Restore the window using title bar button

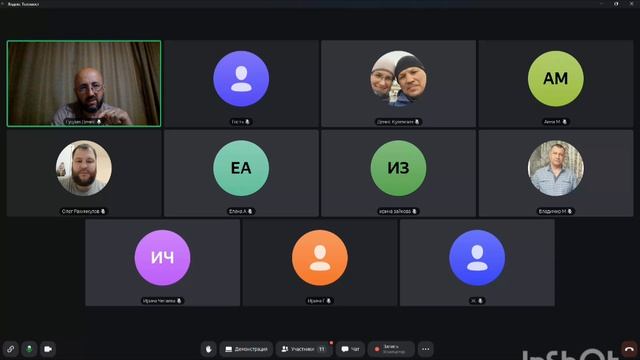coord(616,4)
